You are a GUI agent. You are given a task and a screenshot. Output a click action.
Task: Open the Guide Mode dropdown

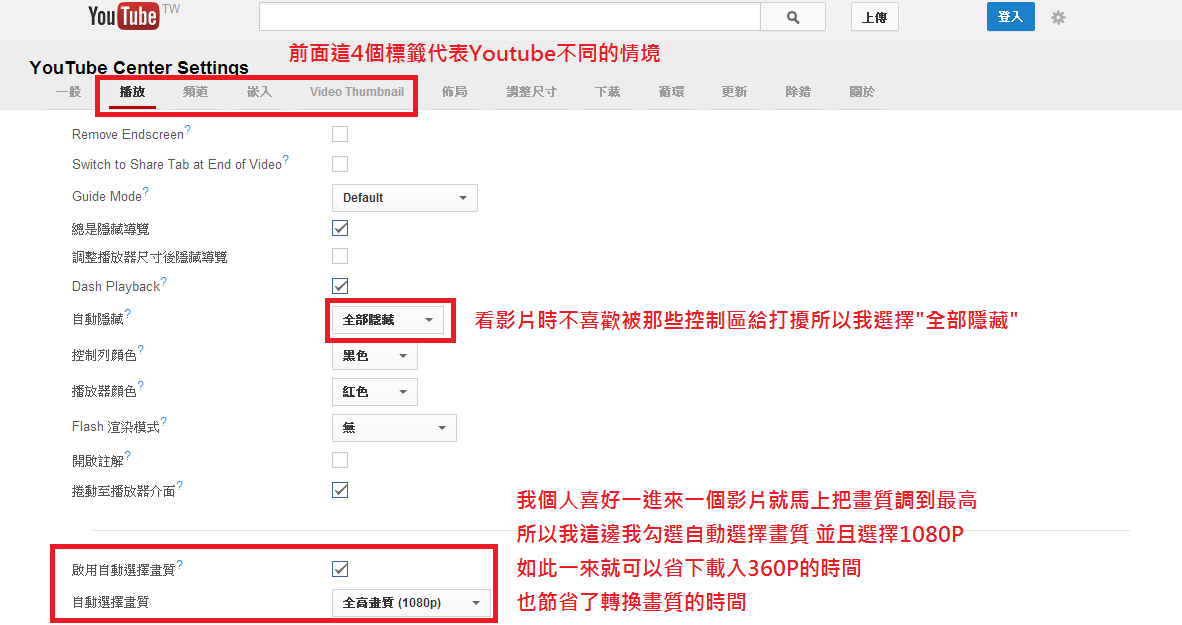pos(404,197)
